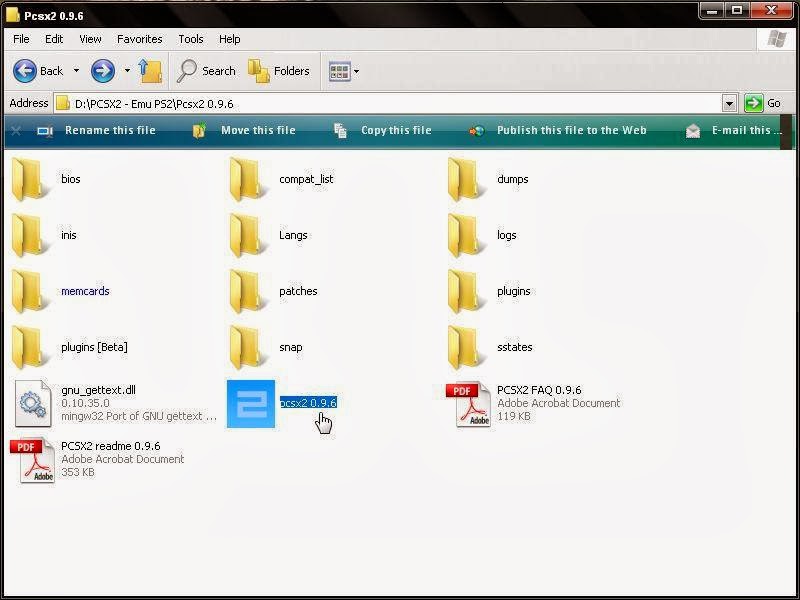800x600 pixels.
Task: Open the Back history dropdown arrow
Action: pyautogui.click(x=77, y=71)
